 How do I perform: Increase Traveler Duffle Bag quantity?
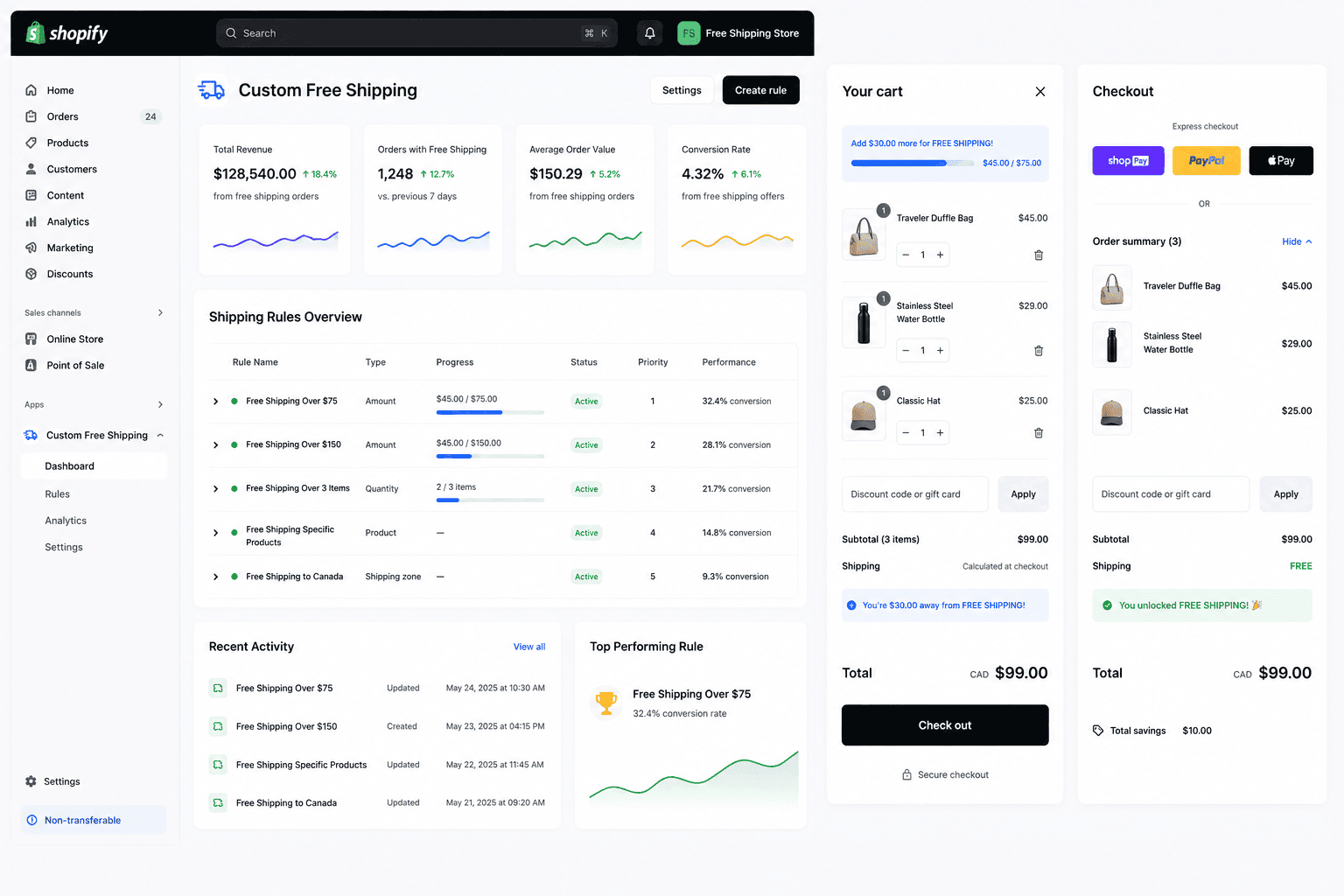coord(941,255)
